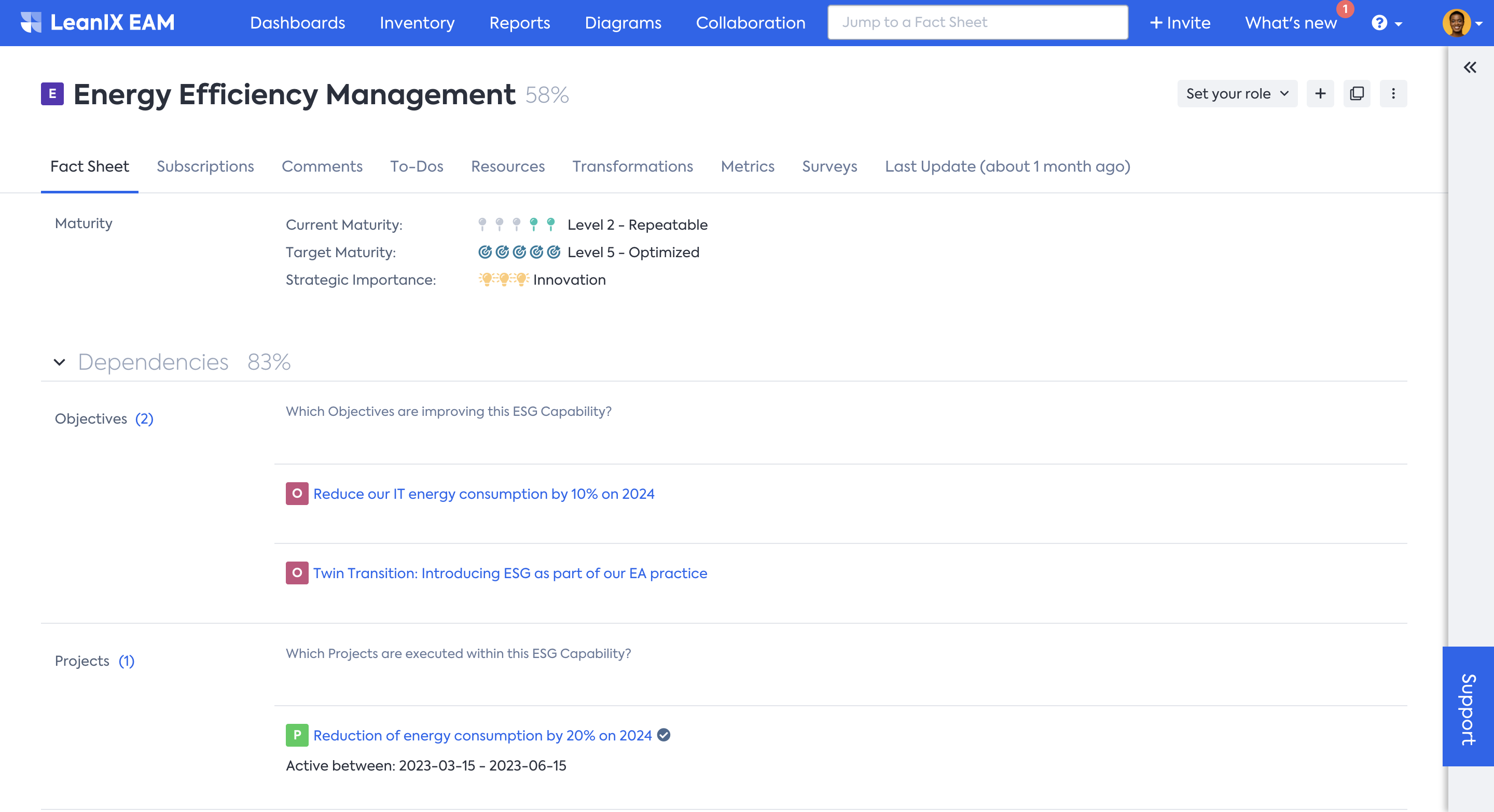Open the Transformations tab

pos(632,166)
